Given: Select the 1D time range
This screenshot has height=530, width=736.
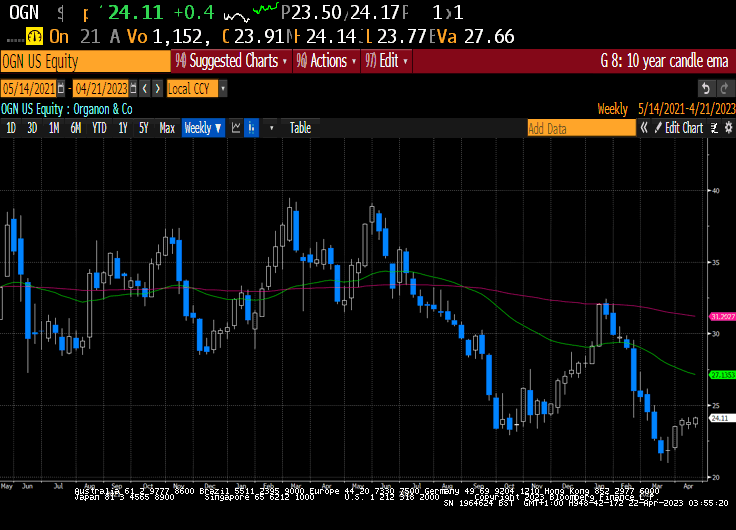Looking at the screenshot, I should click(x=11, y=128).
